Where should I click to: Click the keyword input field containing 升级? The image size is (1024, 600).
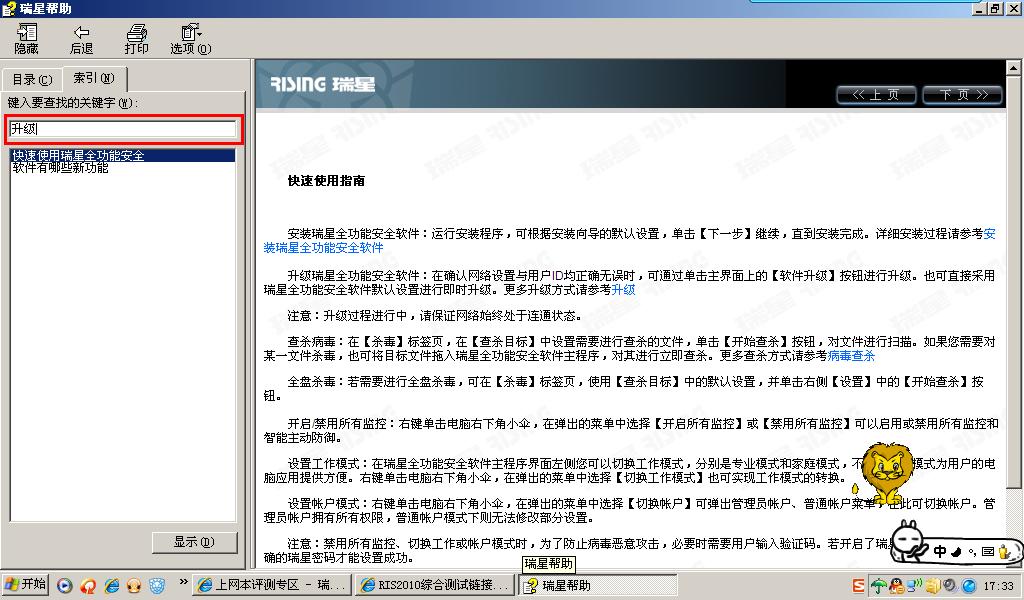coord(123,129)
